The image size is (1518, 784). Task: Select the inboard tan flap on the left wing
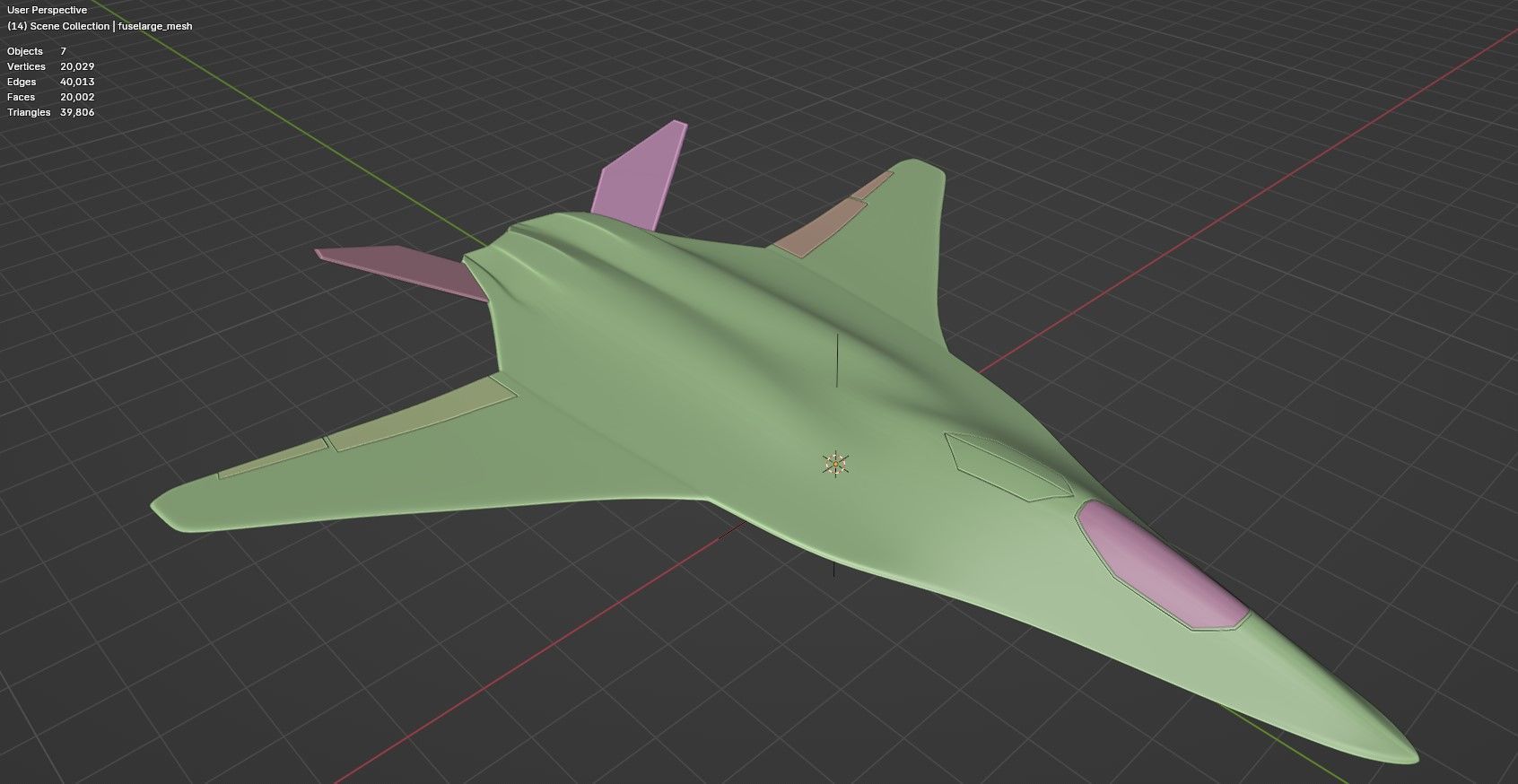[x=422, y=413]
